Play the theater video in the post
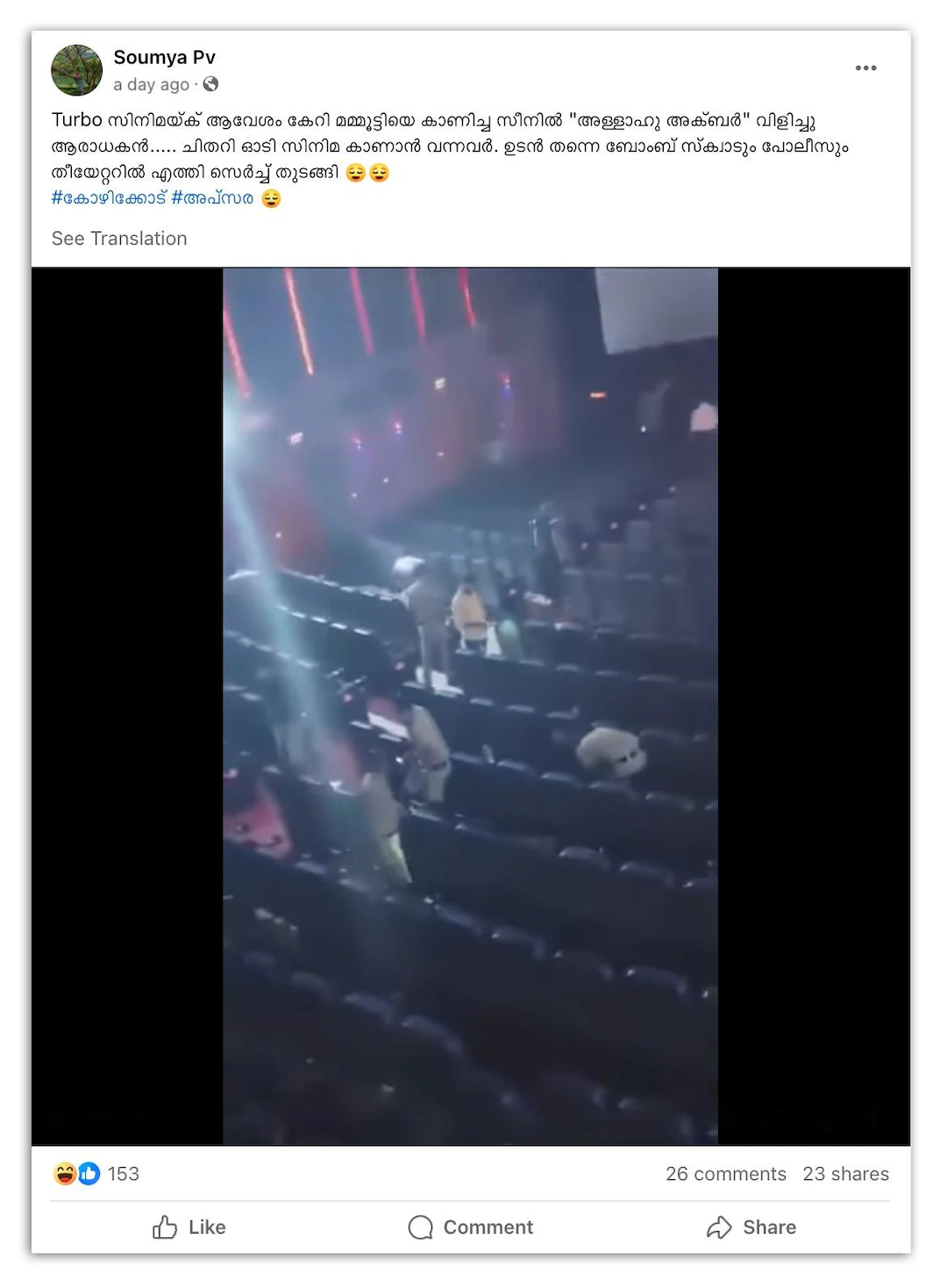Screen dimensions: 947x1288 [x=470, y=706]
